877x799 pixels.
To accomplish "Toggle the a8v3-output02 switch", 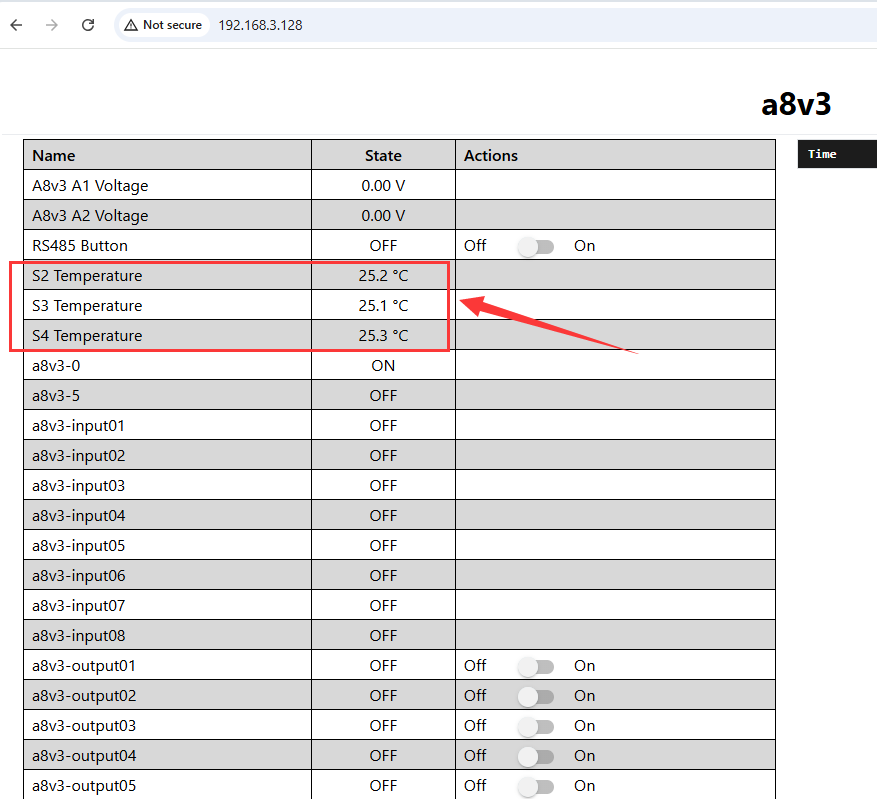I will (535, 696).
